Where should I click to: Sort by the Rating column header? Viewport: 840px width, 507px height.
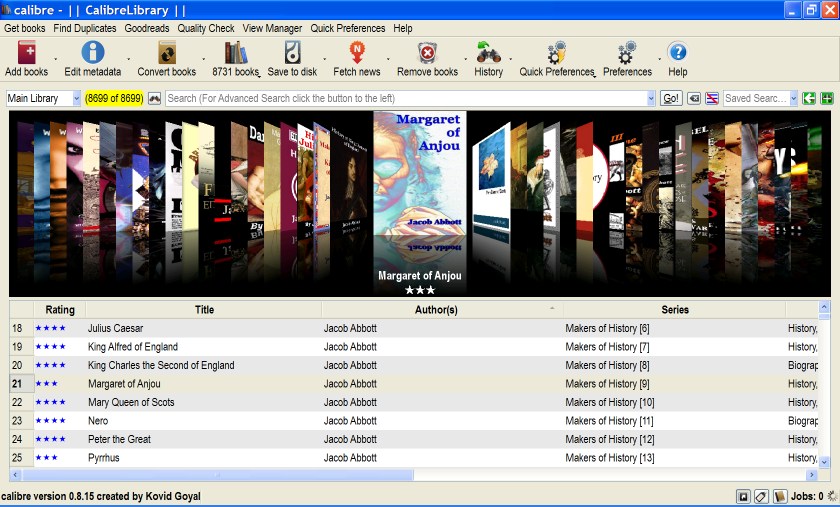[59, 310]
